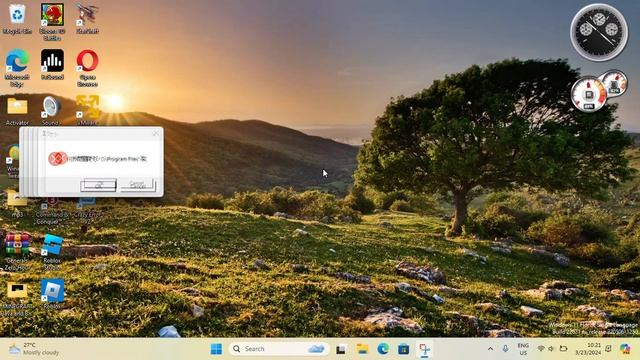Launch the yellow VMware shortcut
This screenshot has height=360, width=640.
[x=87, y=109]
